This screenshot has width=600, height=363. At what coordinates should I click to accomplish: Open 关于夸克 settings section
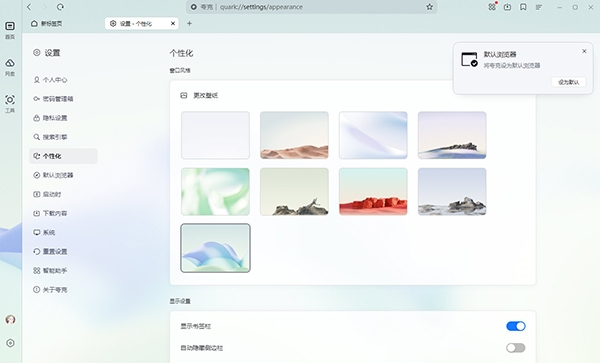pyautogui.click(x=63, y=290)
